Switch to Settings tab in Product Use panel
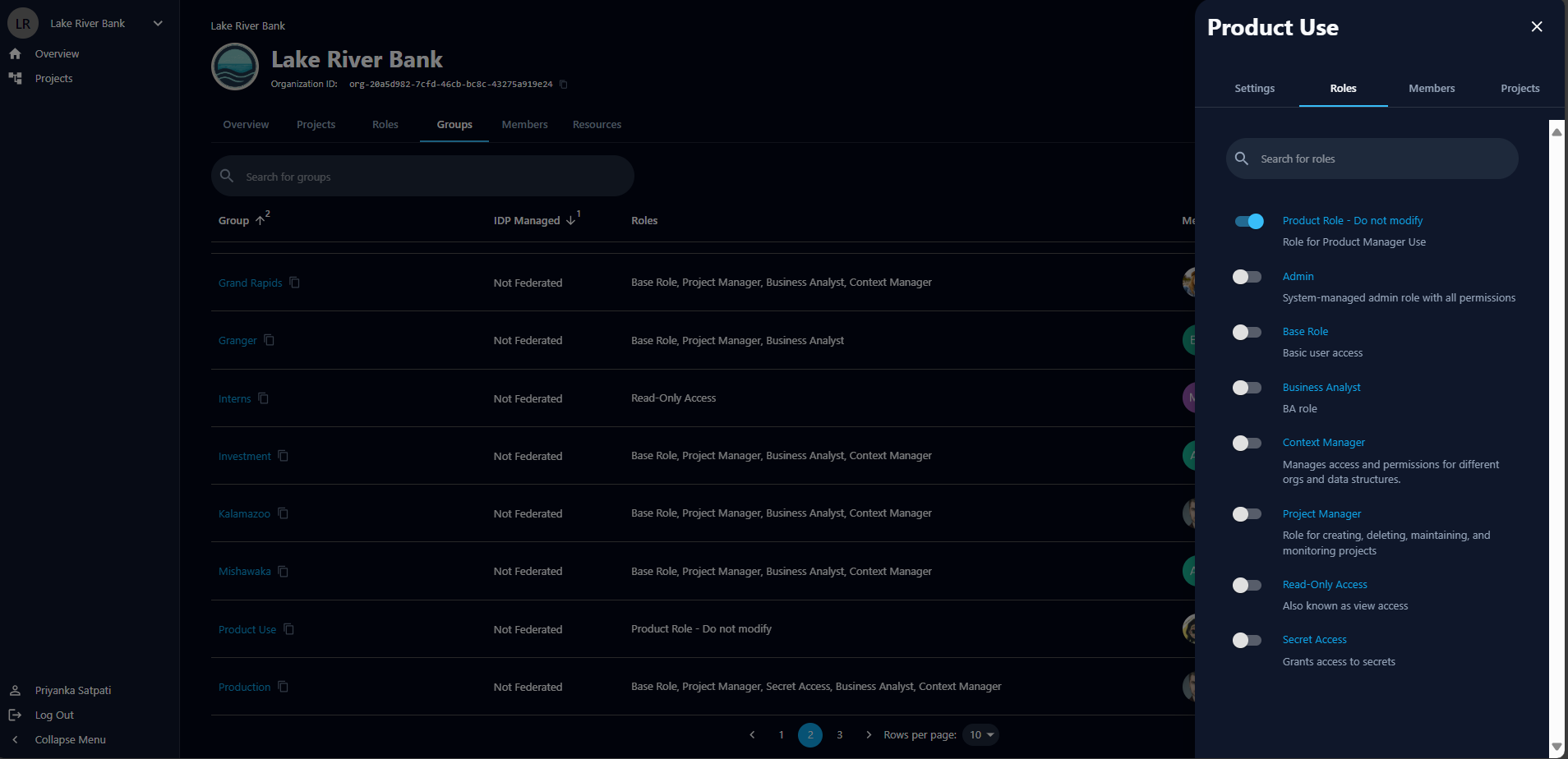This screenshot has height=759, width=1568. coord(1255,88)
